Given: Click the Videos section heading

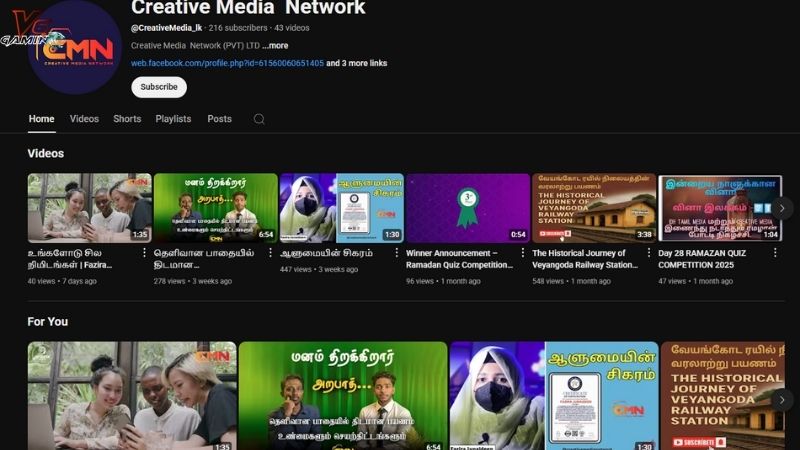Looking at the screenshot, I should coord(46,154).
